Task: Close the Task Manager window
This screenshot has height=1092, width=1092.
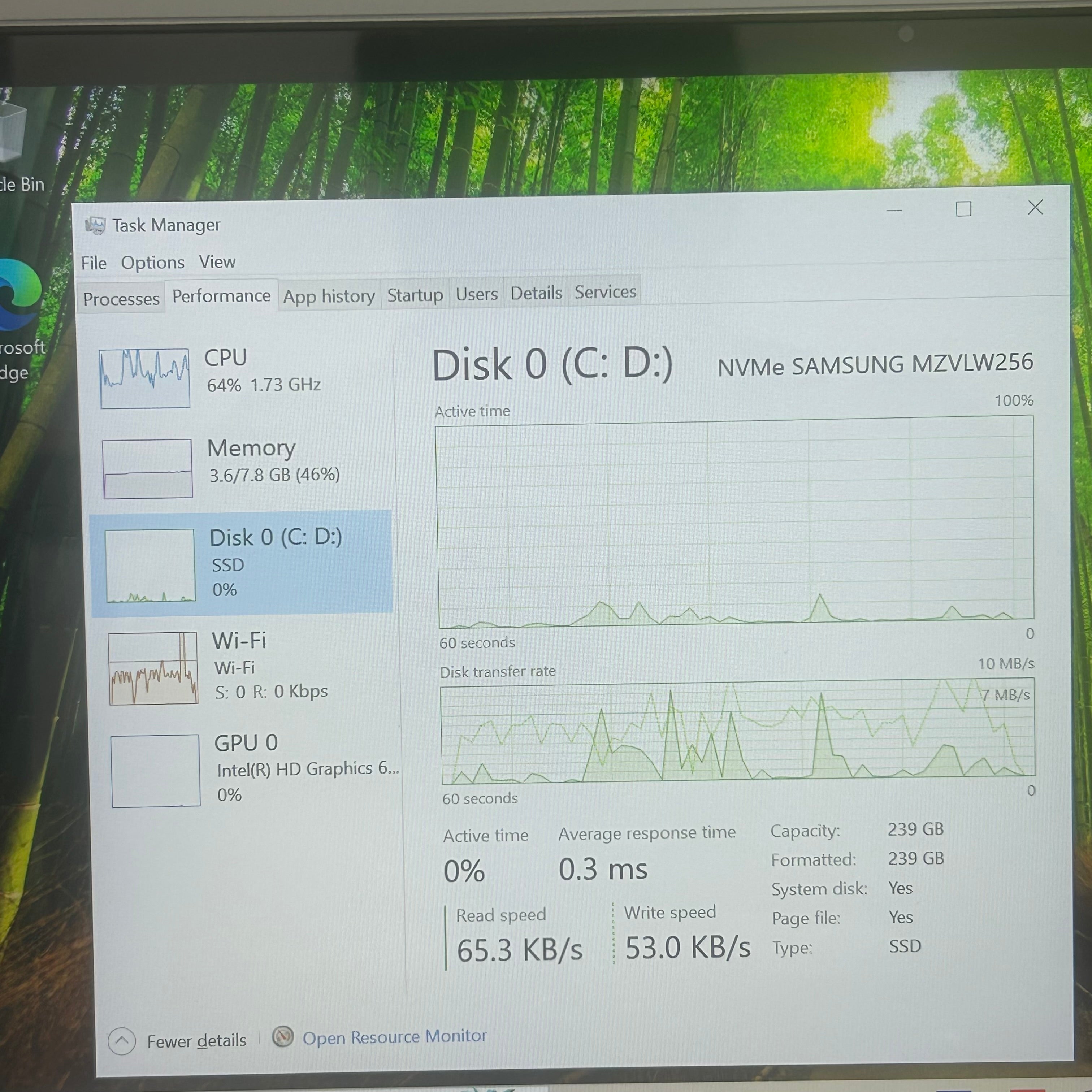Action: pyautogui.click(x=1035, y=207)
